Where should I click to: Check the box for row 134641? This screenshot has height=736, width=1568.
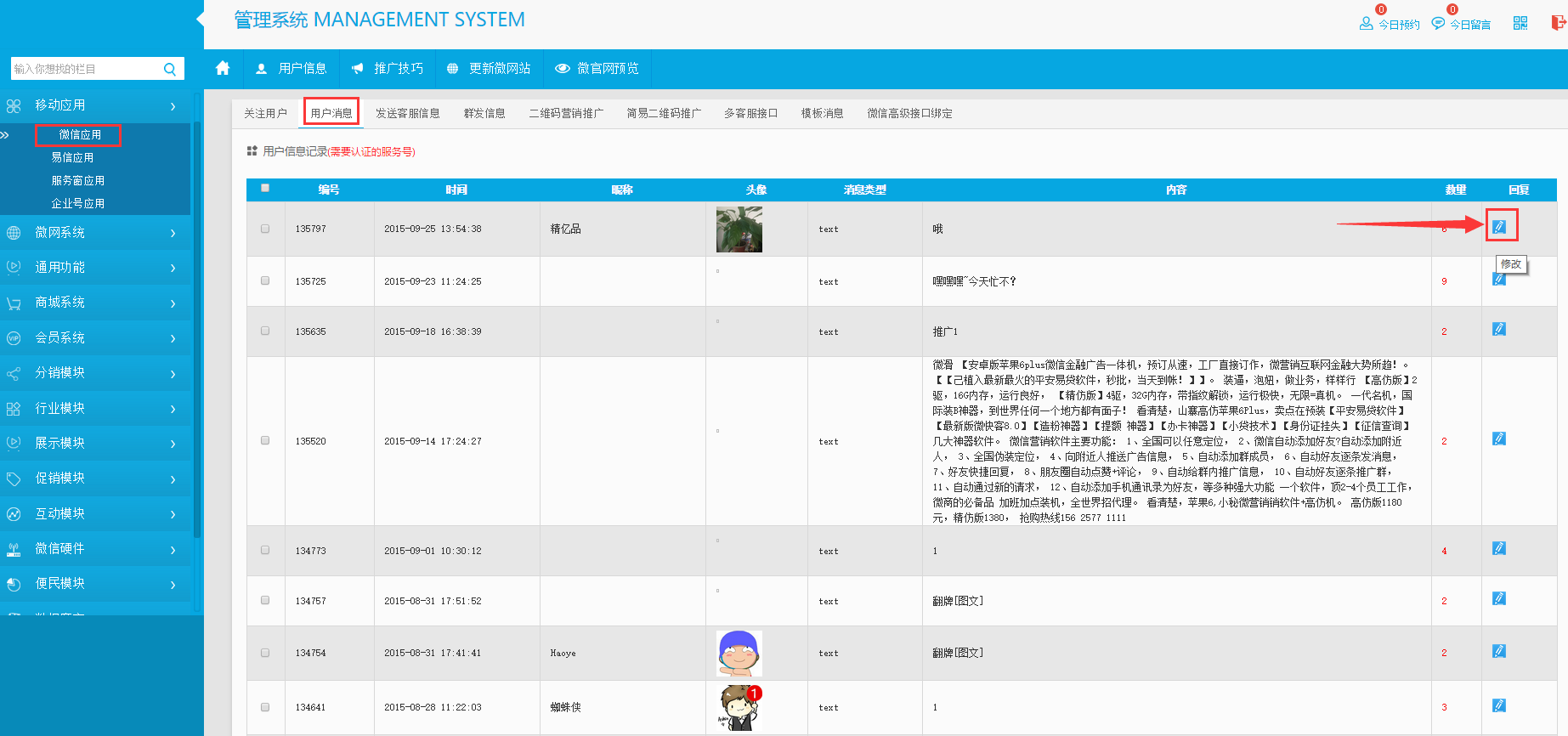point(265,707)
